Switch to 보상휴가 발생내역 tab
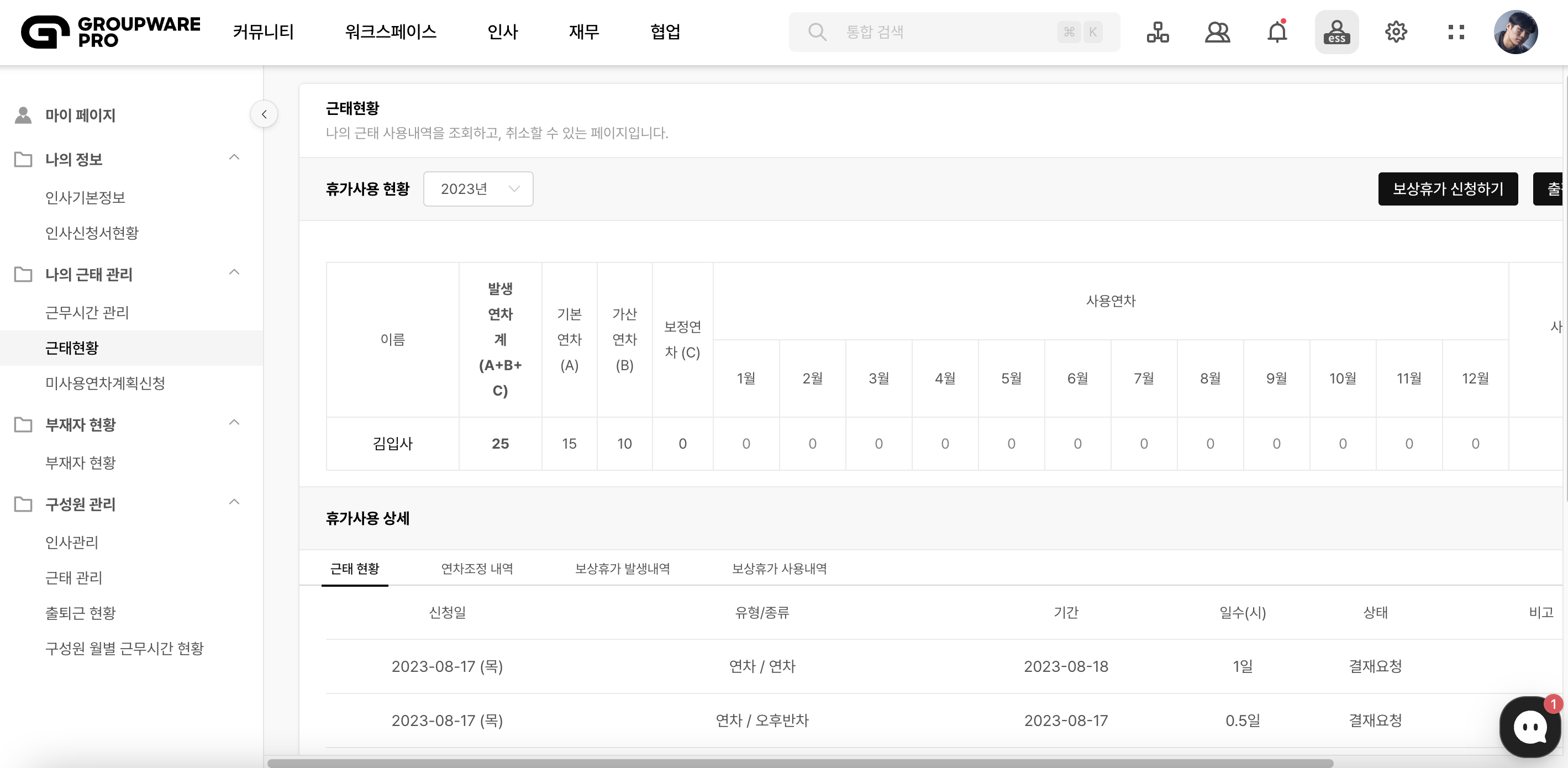The height and width of the screenshot is (768, 1568). point(622,569)
